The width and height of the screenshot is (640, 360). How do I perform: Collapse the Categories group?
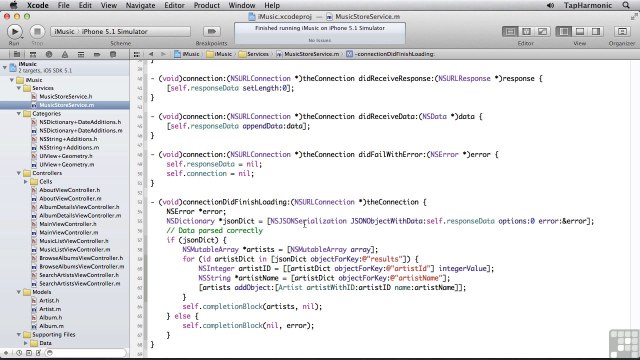pos(19,114)
